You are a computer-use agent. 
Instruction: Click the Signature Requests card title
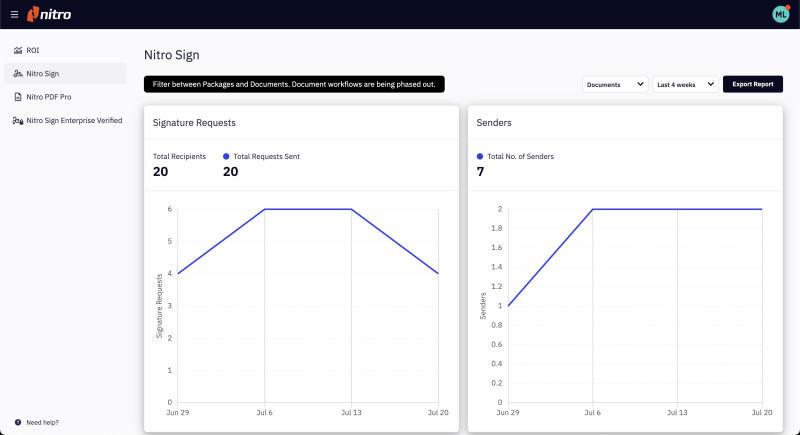(x=194, y=123)
